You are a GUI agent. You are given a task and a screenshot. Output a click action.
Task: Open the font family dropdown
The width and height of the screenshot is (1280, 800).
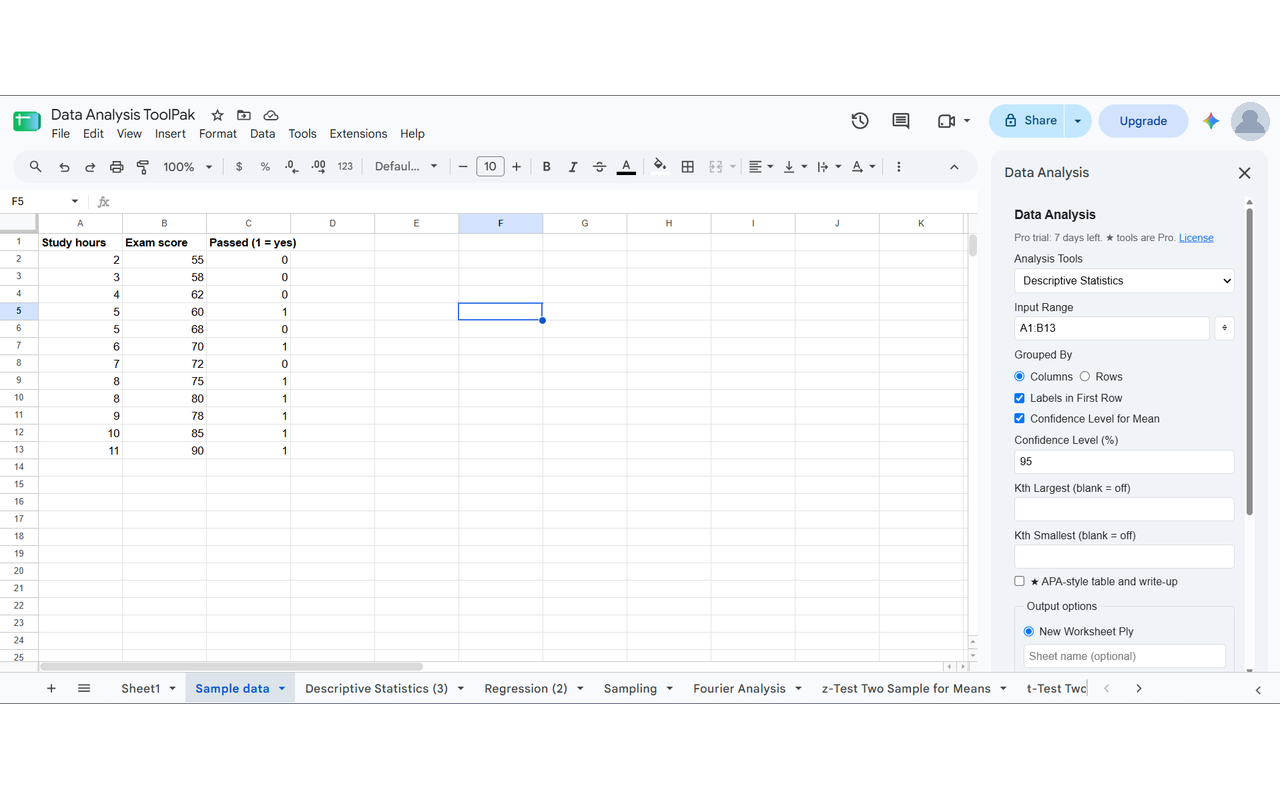(x=406, y=167)
